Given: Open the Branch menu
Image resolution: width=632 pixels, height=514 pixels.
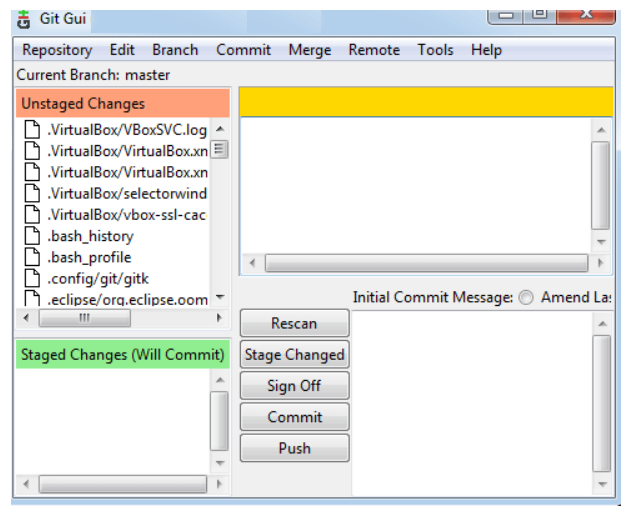Looking at the screenshot, I should pyautogui.click(x=175, y=50).
